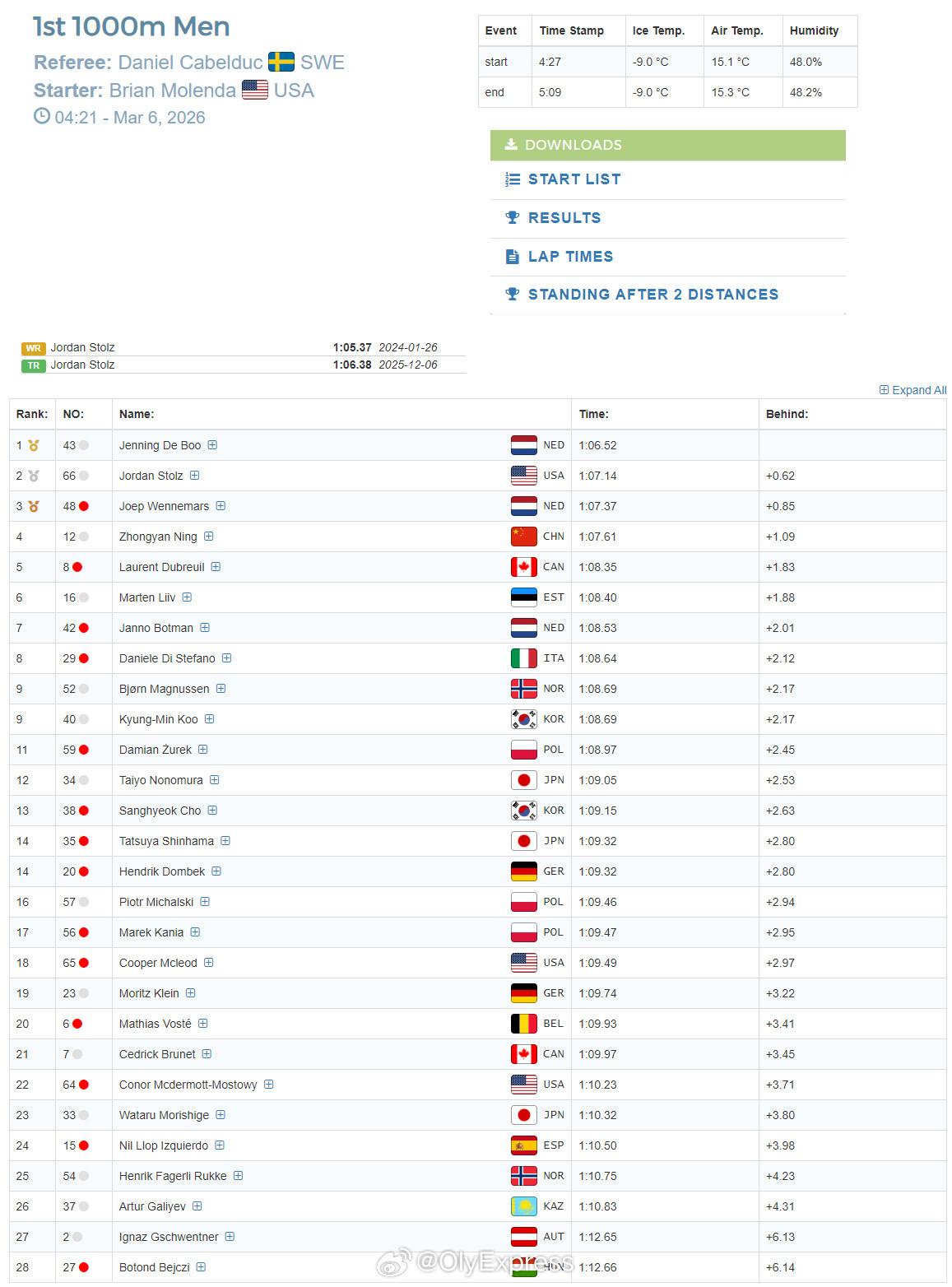The image size is (952, 1287).
Task: Click Norway flag in Bjørn Magnussen row
Action: tap(524, 689)
